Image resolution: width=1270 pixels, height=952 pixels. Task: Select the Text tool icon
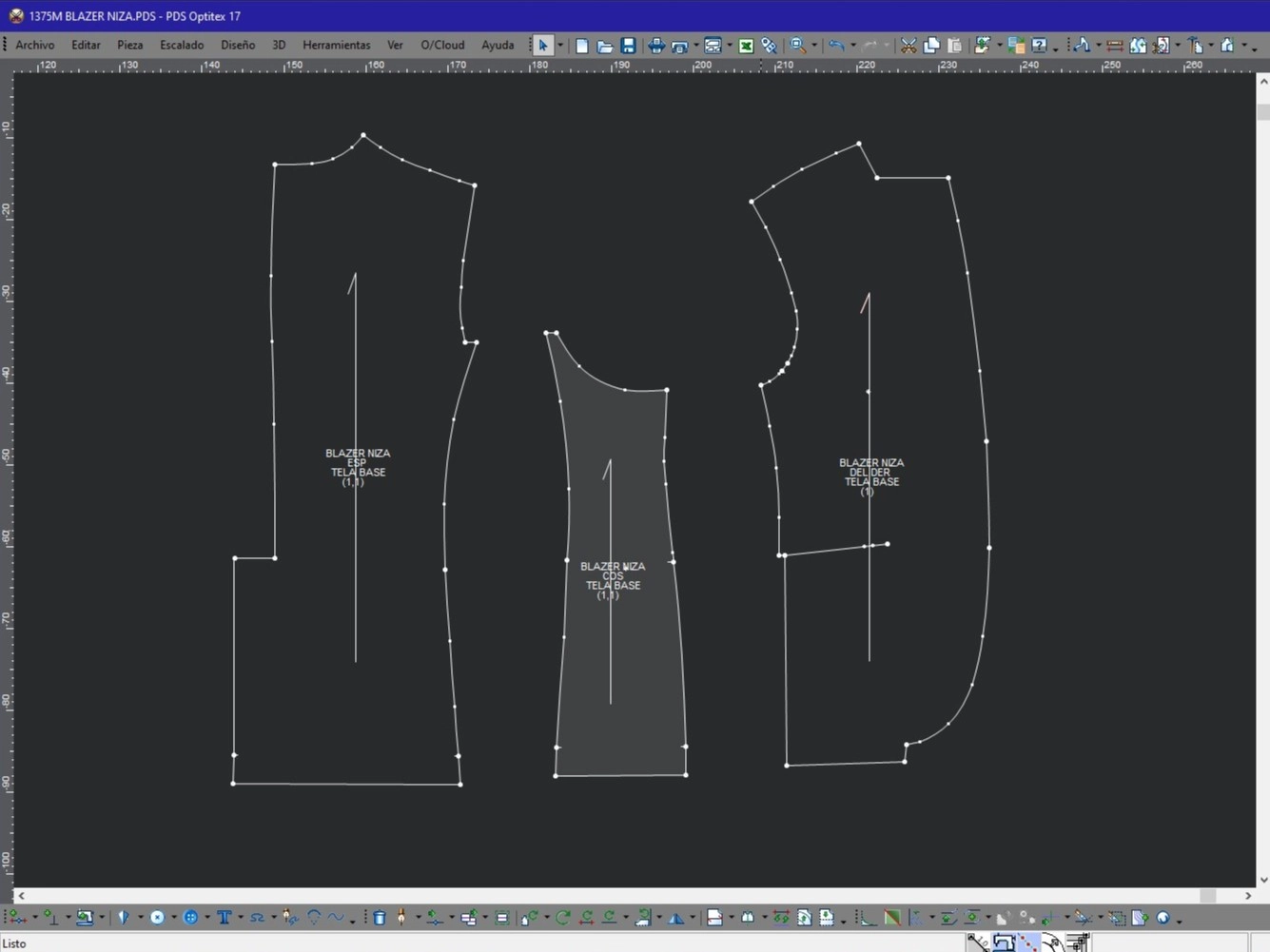pos(225,918)
